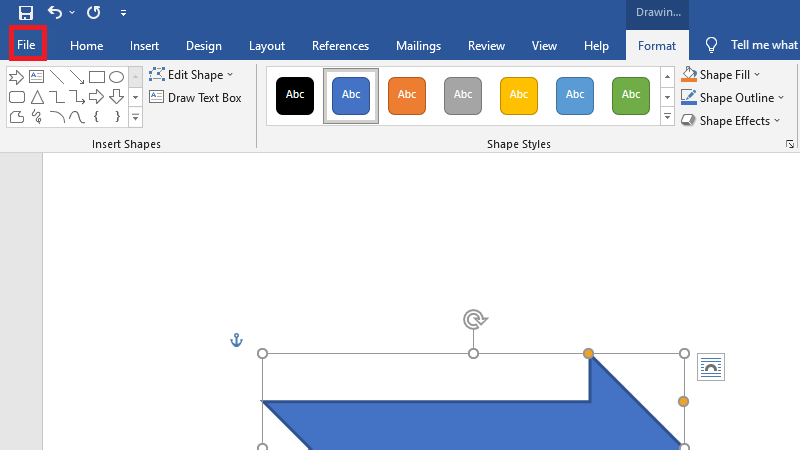This screenshot has height=450, width=800.
Task: Switch to the Insert tab
Action: pos(144,46)
